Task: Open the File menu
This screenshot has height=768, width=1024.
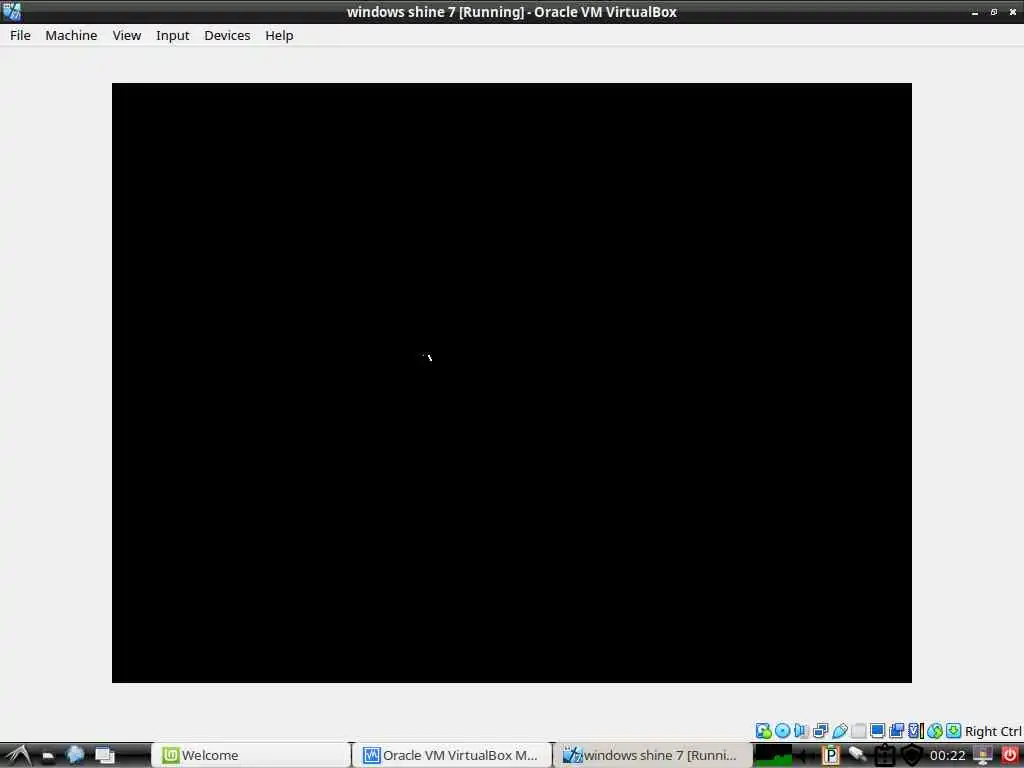Action: [x=20, y=35]
